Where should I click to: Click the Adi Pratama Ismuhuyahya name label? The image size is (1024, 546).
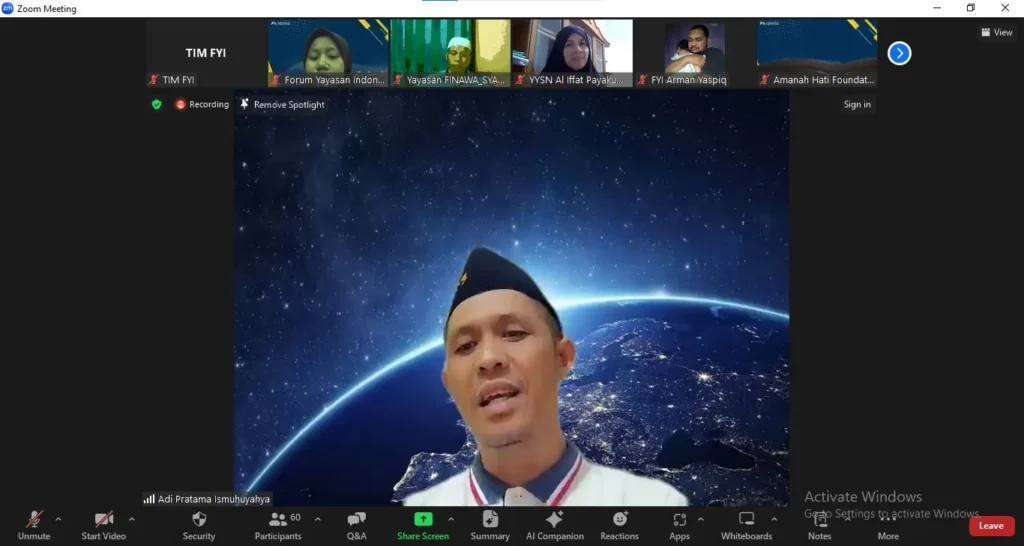point(214,499)
